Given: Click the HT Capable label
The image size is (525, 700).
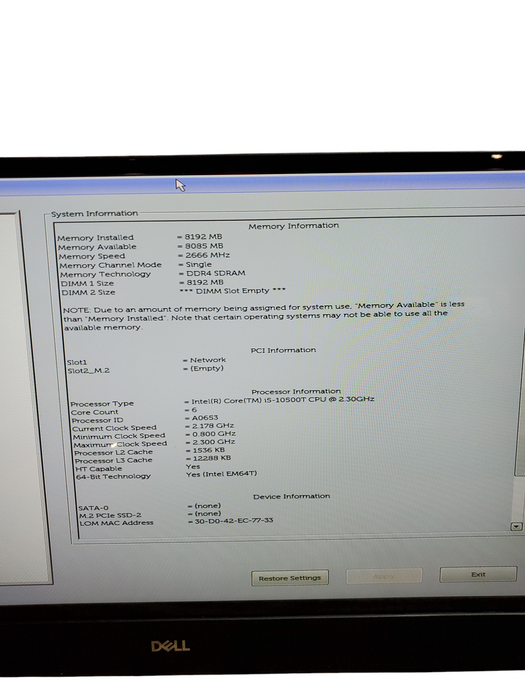Looking at the screenshot, I should (x=99, y=469).
